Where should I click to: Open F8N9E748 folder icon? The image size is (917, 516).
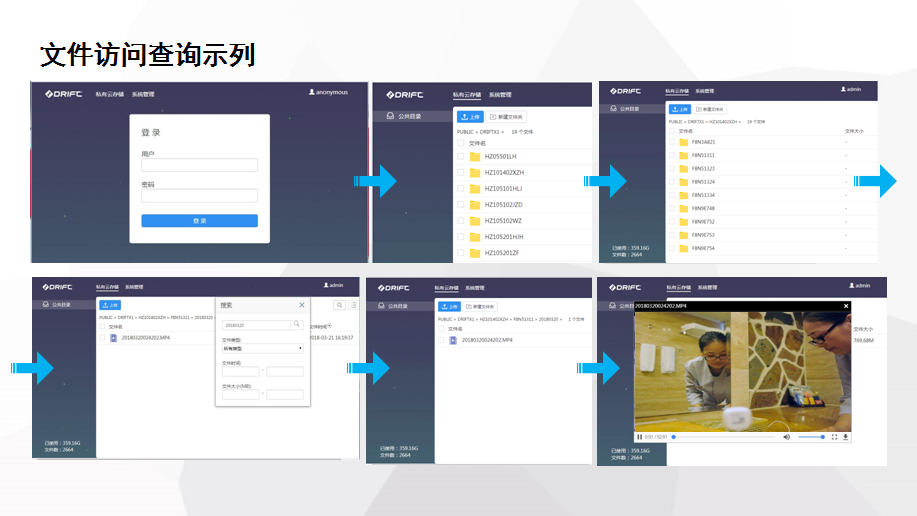683,208
